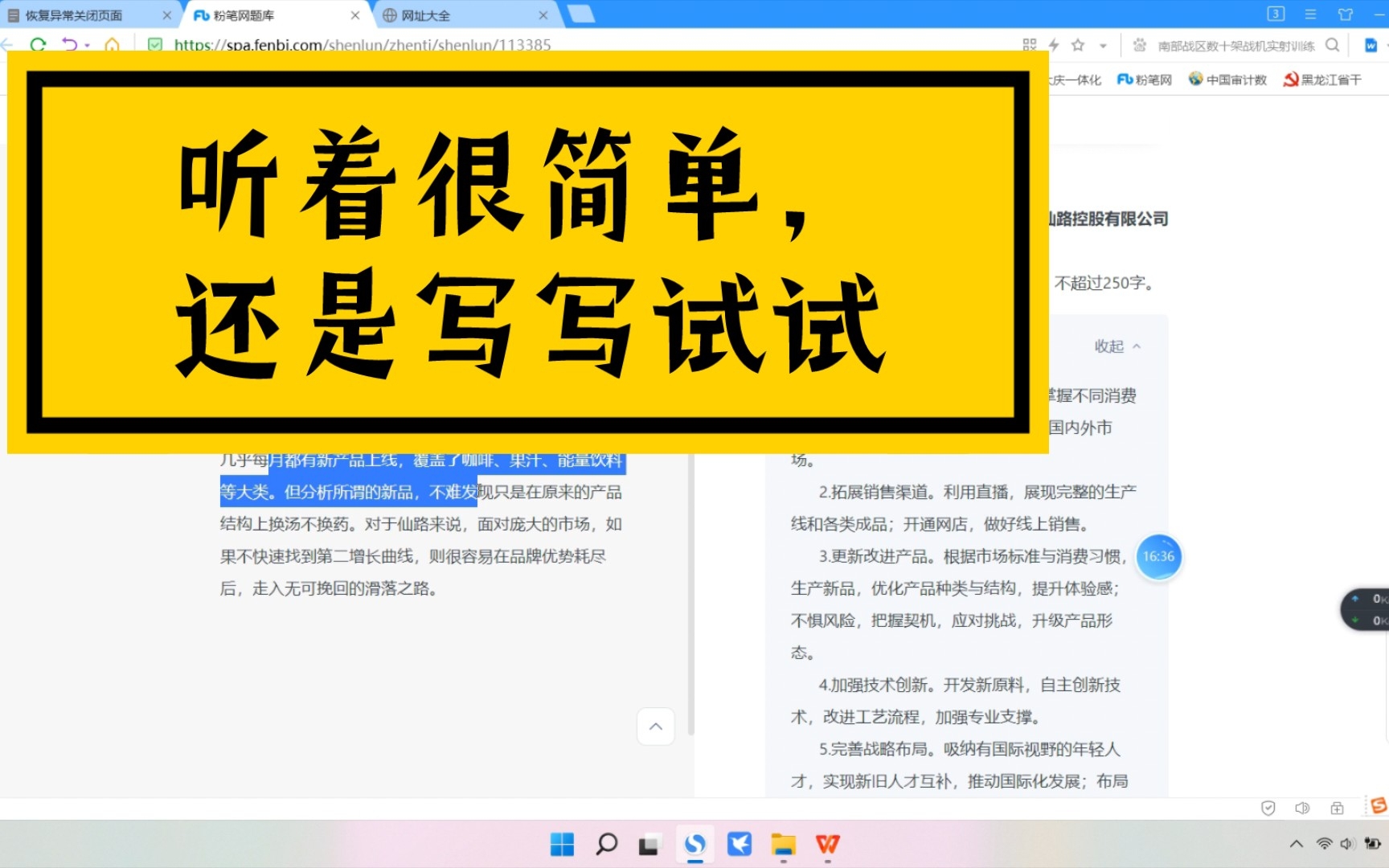The image size is (1389, 868).
Task: Switch to the 恢复异常关闭页面 tab
Action: [x=74, y=15]
